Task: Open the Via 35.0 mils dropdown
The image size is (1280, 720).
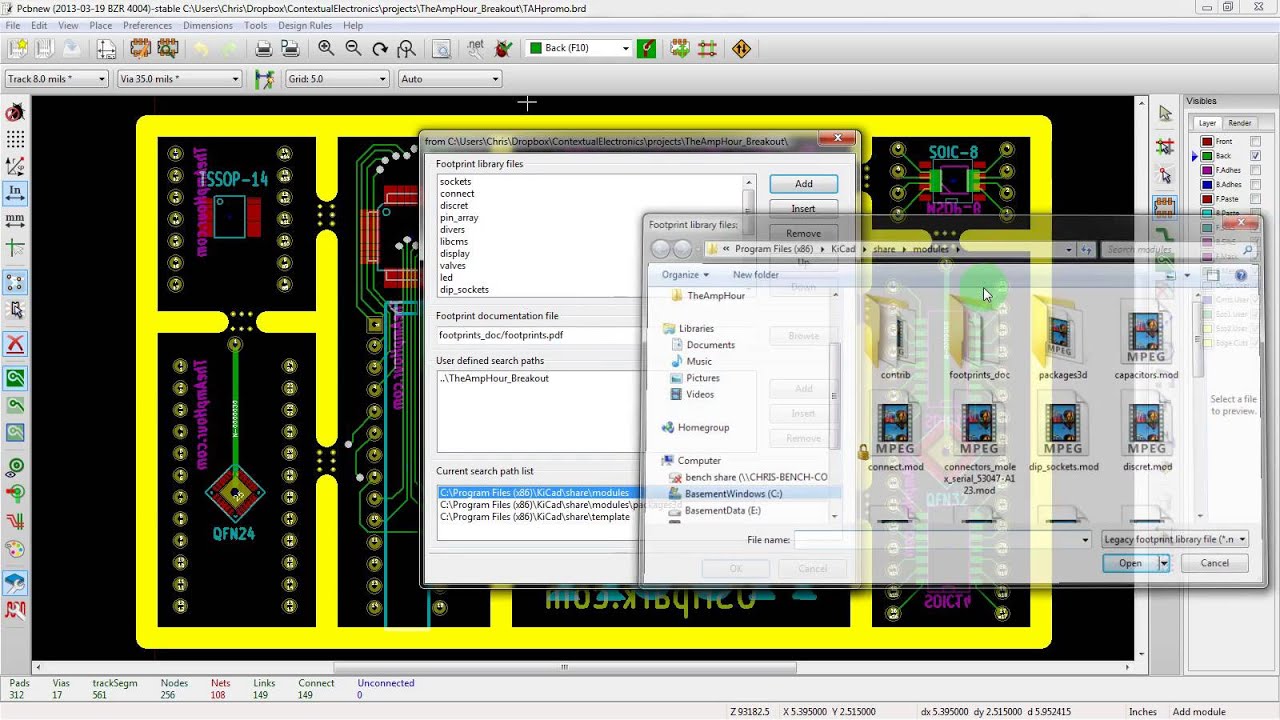Action: 180,79
